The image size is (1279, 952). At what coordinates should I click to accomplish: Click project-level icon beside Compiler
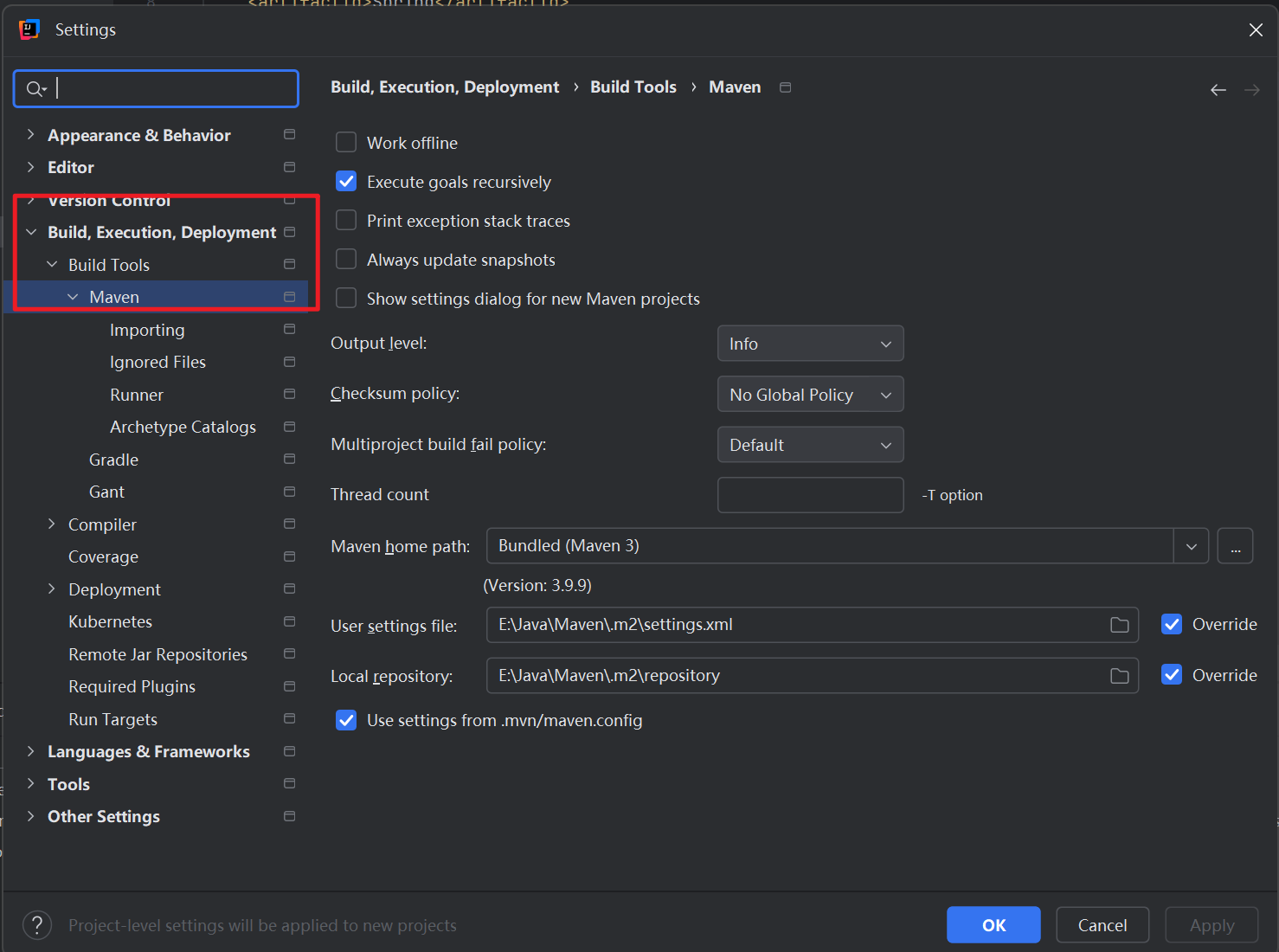pos(290,524)
